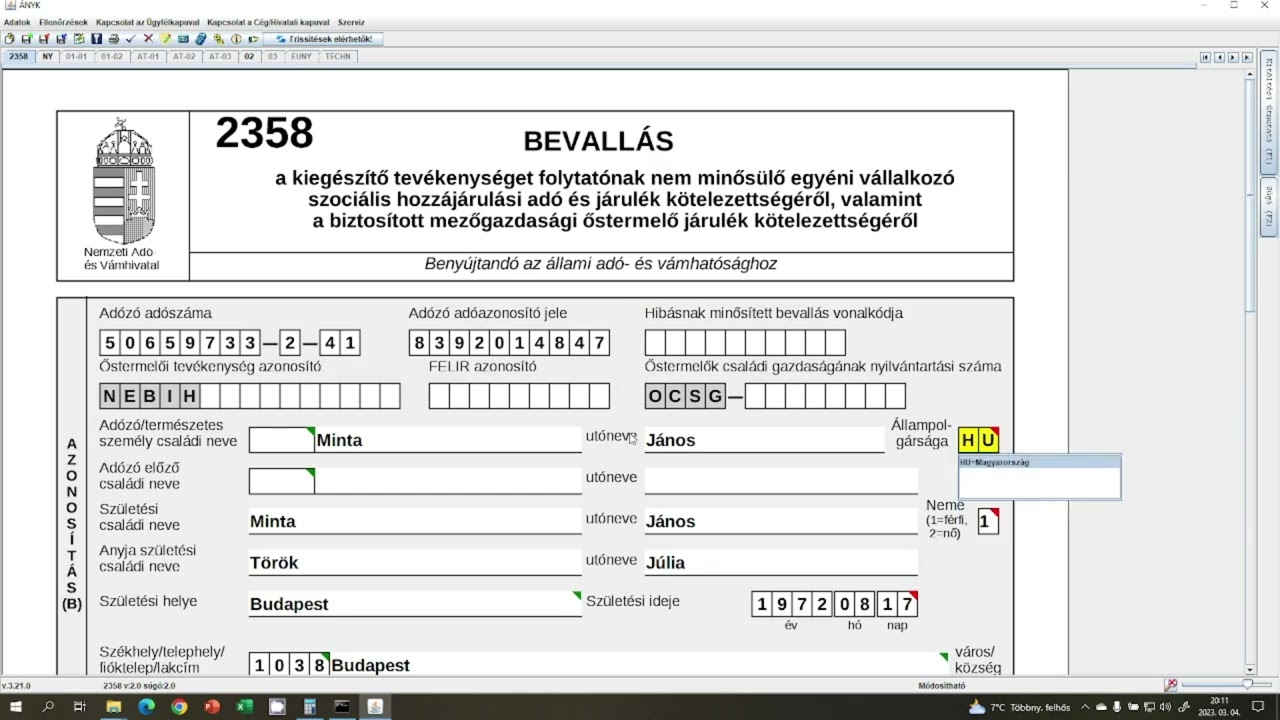Switch to the 02 tab
This screenshot has height=720, width=1280.
(x=249, y=57)
